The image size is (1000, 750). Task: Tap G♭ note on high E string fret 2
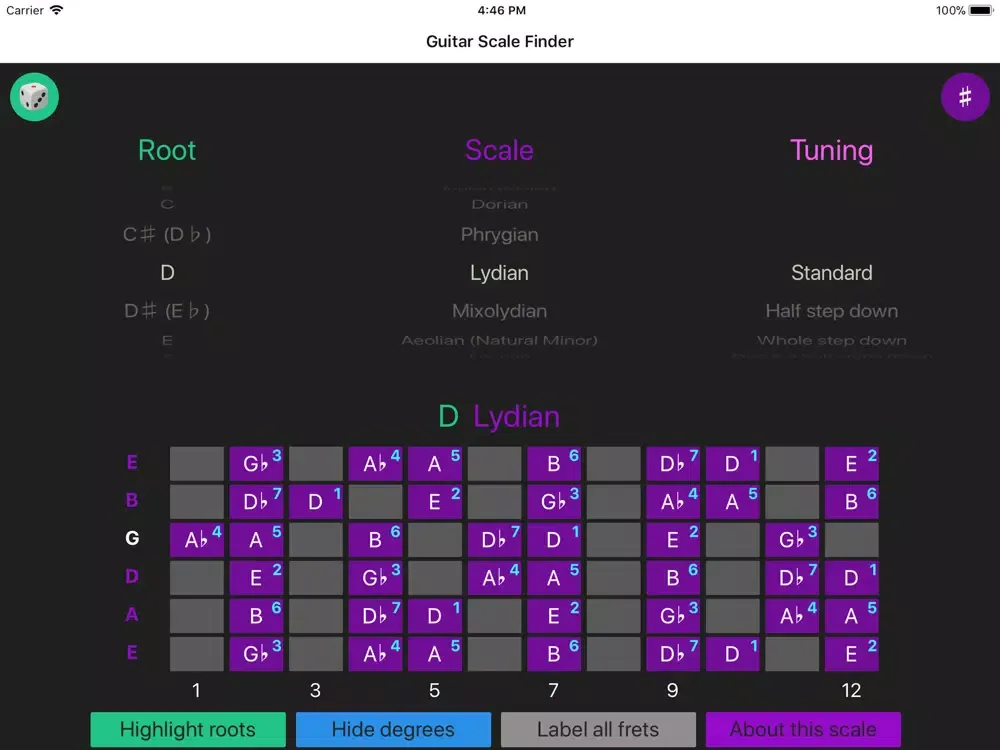pyautogui.click(x=256, y=464)
